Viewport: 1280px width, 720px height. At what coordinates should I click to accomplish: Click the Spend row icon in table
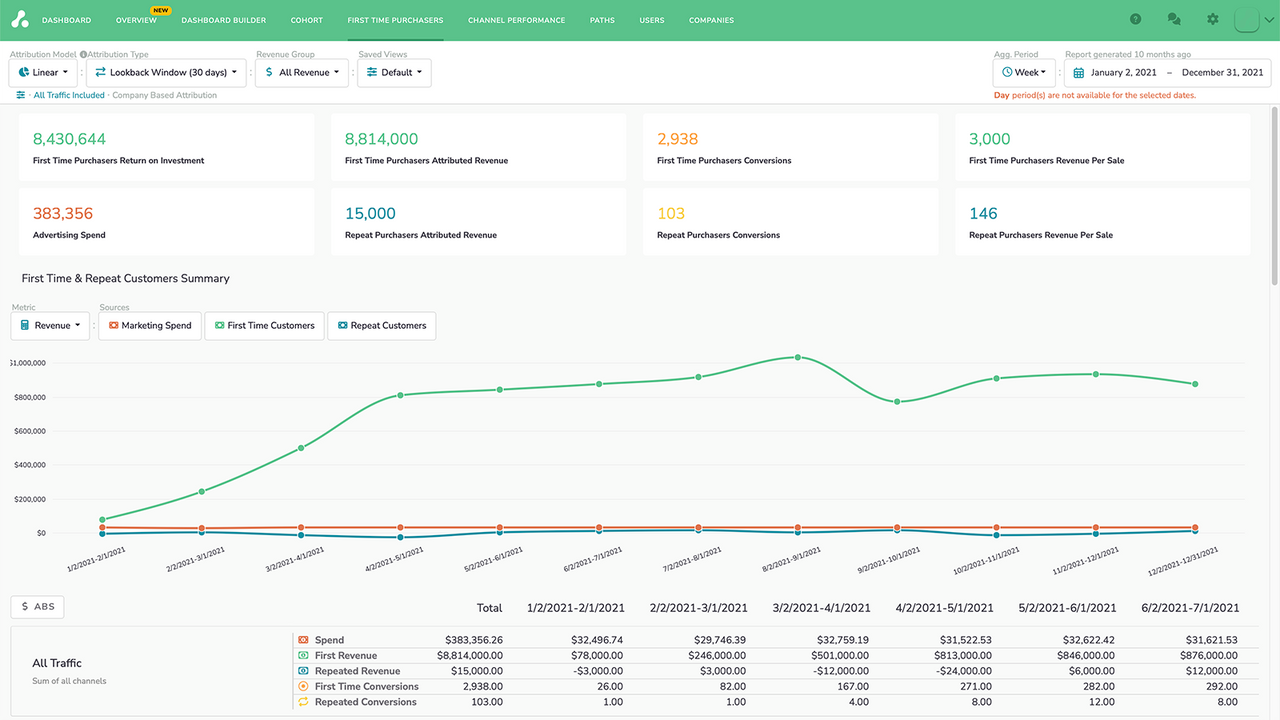pos(303,640)
